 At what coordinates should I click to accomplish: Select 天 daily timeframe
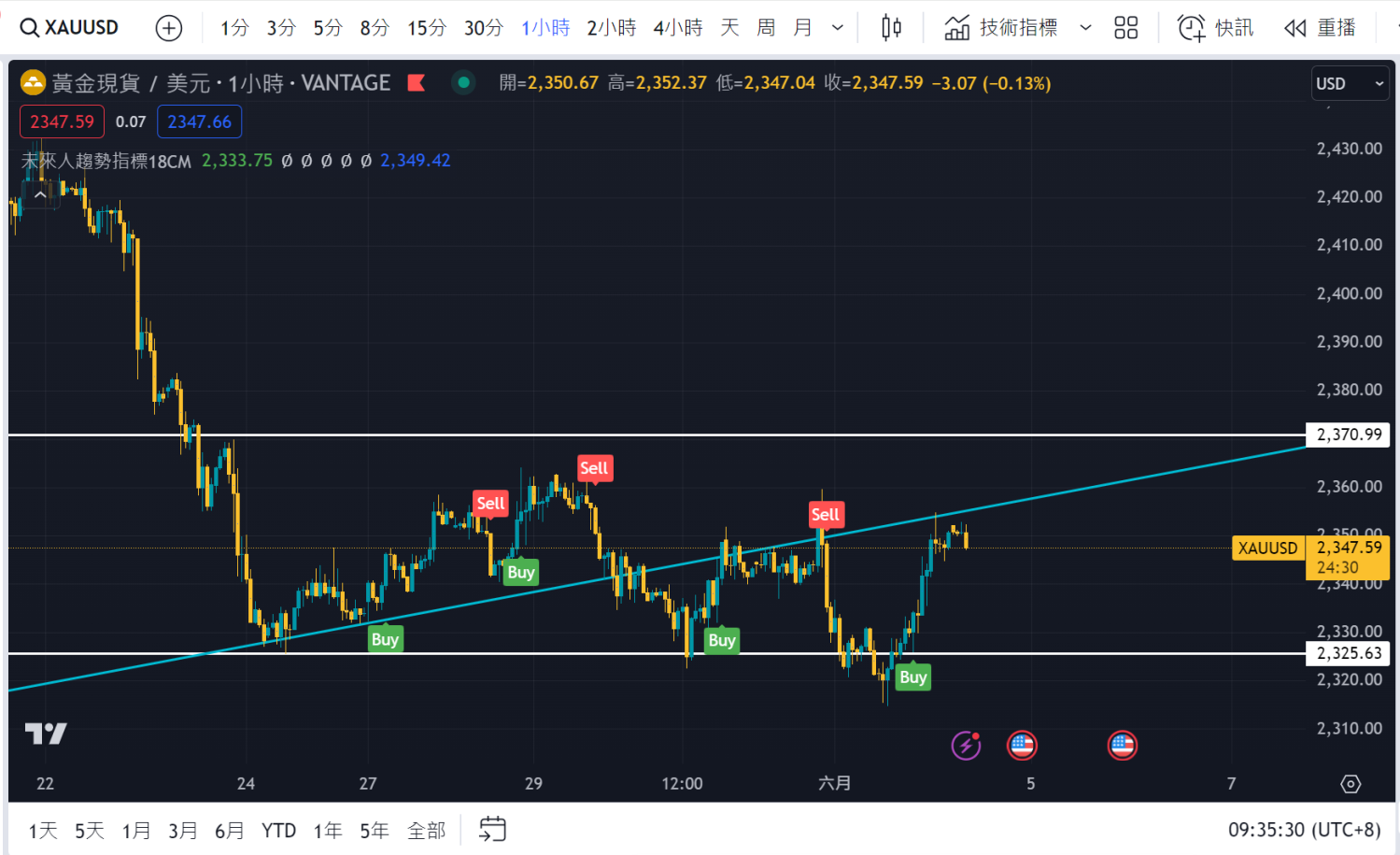[729, 28]
